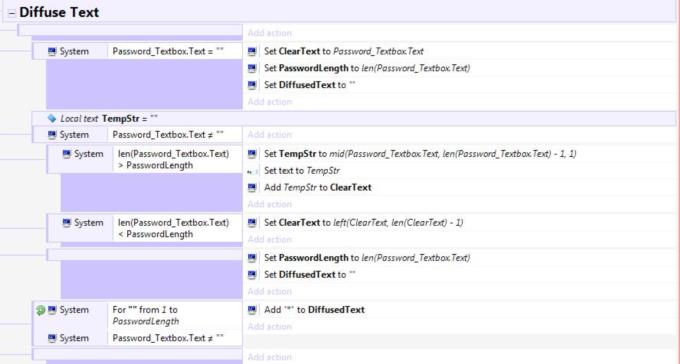The image size is (680, 364).
Task: Select the Local text TempStr variable icon
Action: 52,118
